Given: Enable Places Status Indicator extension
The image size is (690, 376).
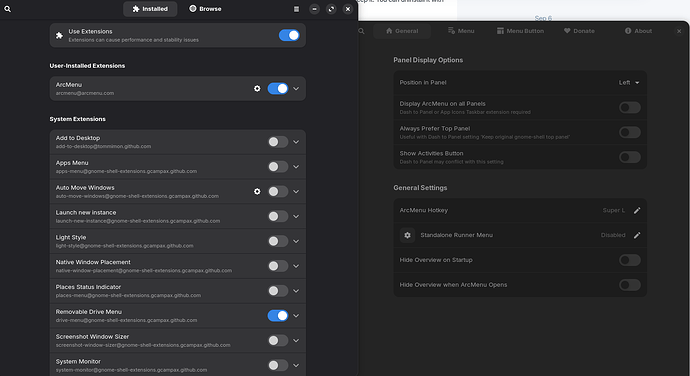Looking at the screenshot, I should point(278,291).
